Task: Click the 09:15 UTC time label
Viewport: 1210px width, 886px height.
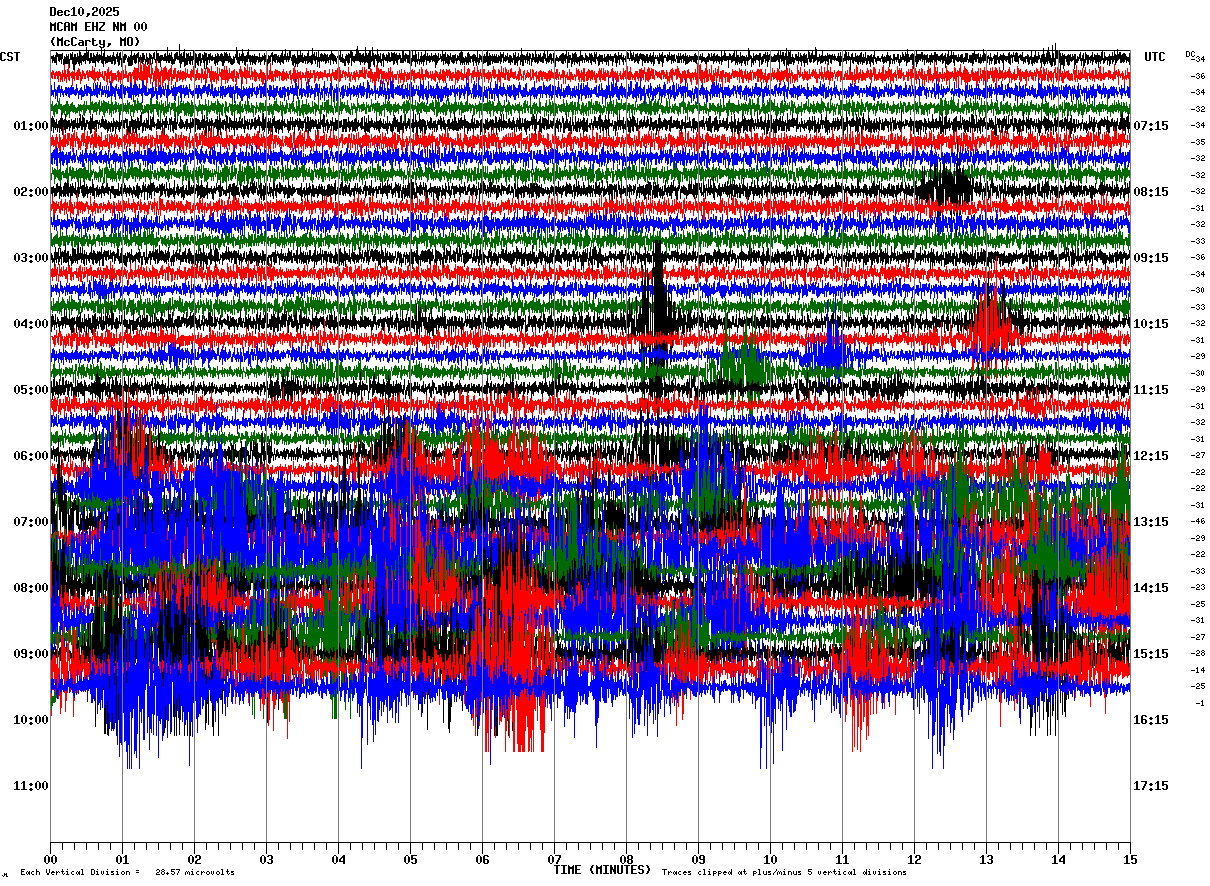Action: point(1151,258)
